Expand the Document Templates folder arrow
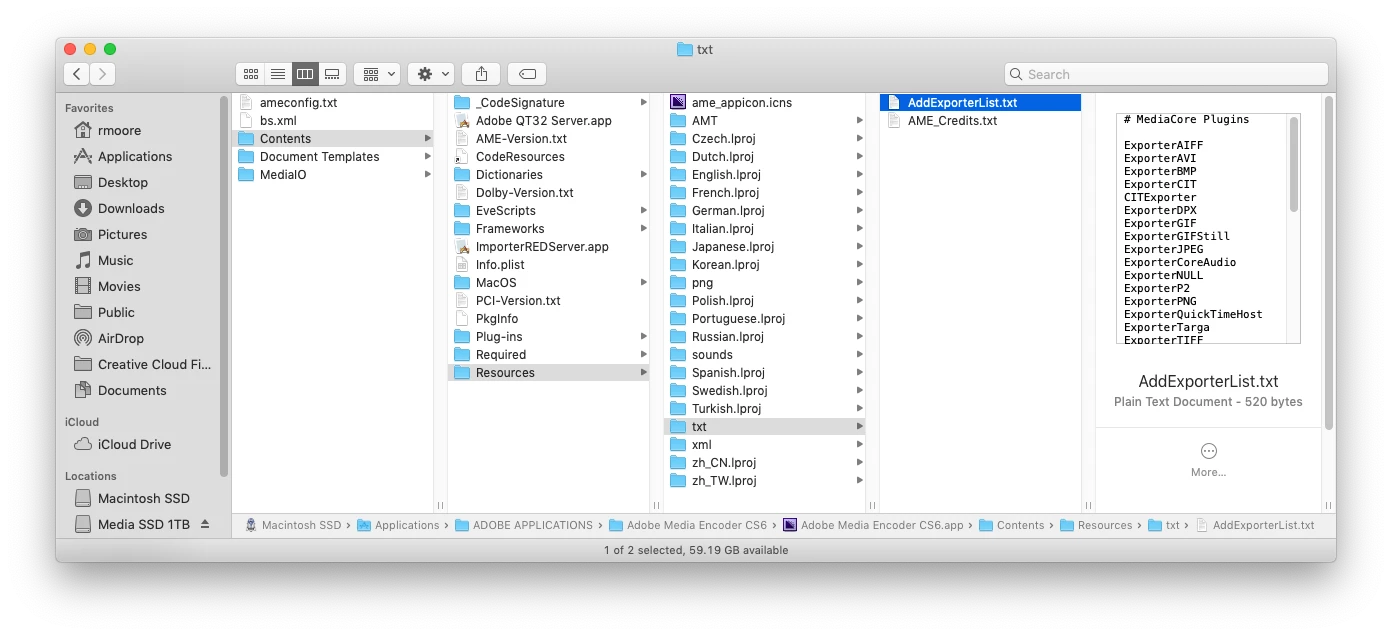This screenshot has height=636, width=1392. [427, 156]
